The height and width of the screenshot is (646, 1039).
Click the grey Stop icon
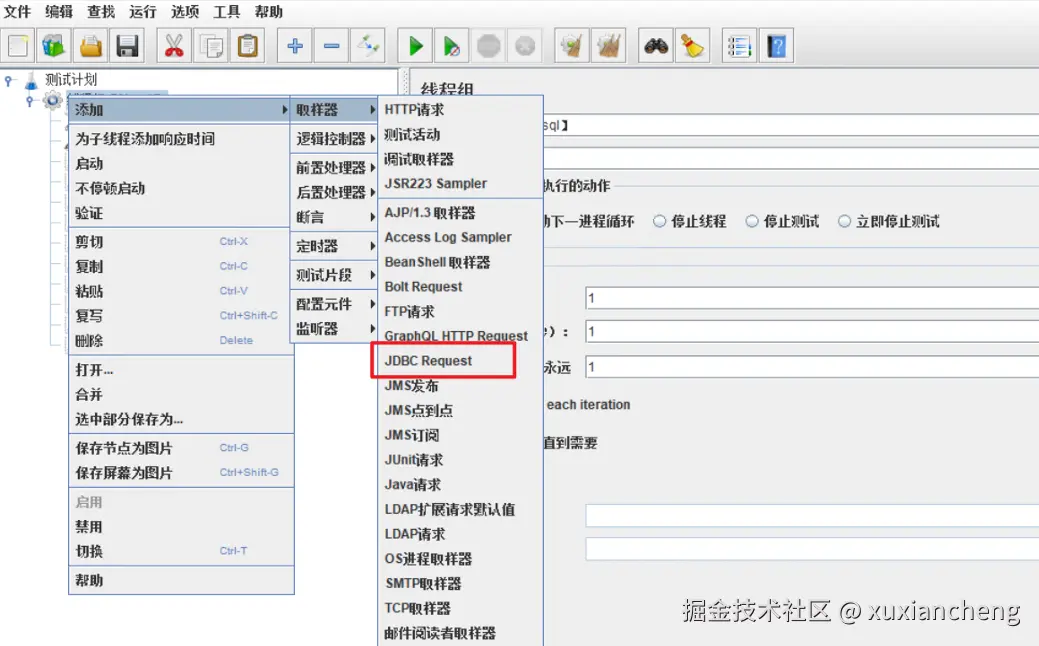(x=488, y=46)
